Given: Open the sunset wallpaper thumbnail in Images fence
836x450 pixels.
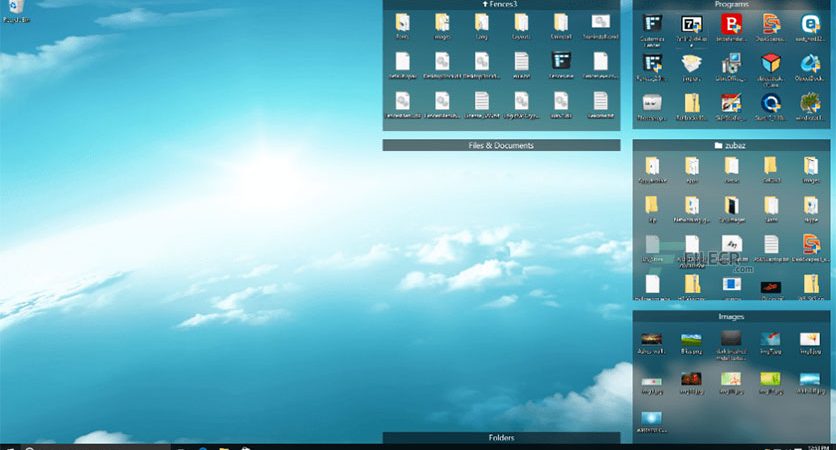Looking at the screenshot, I should tap(652, 343).
